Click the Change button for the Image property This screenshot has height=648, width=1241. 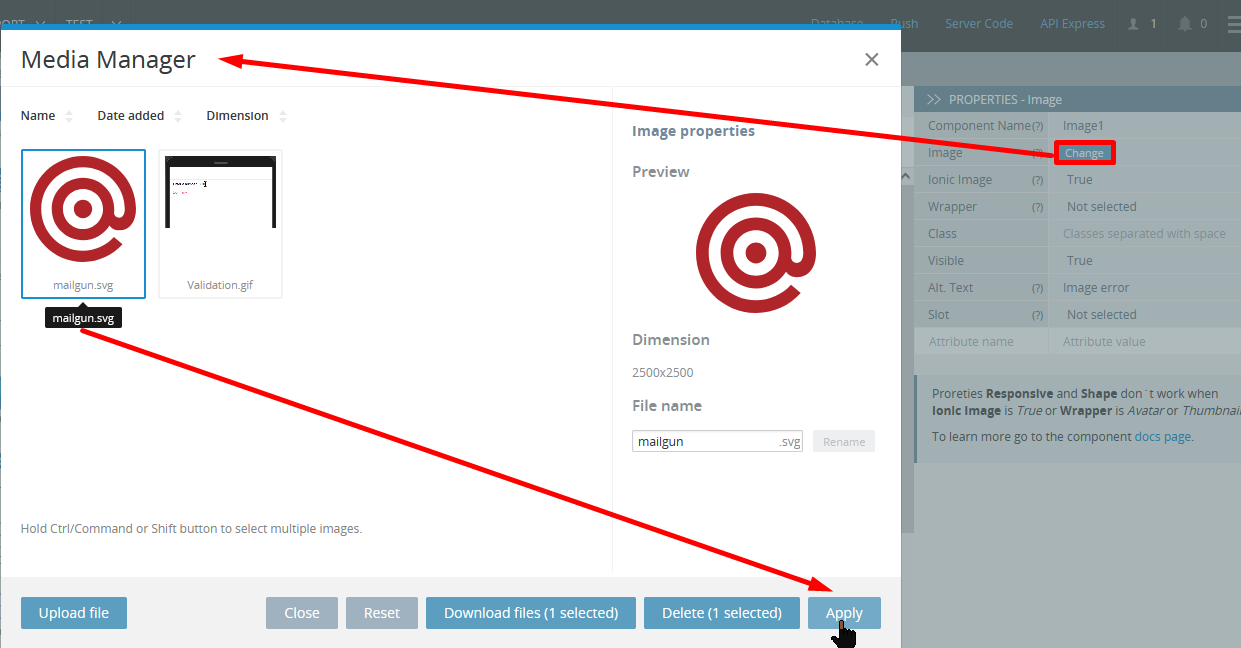point(1084,153)
